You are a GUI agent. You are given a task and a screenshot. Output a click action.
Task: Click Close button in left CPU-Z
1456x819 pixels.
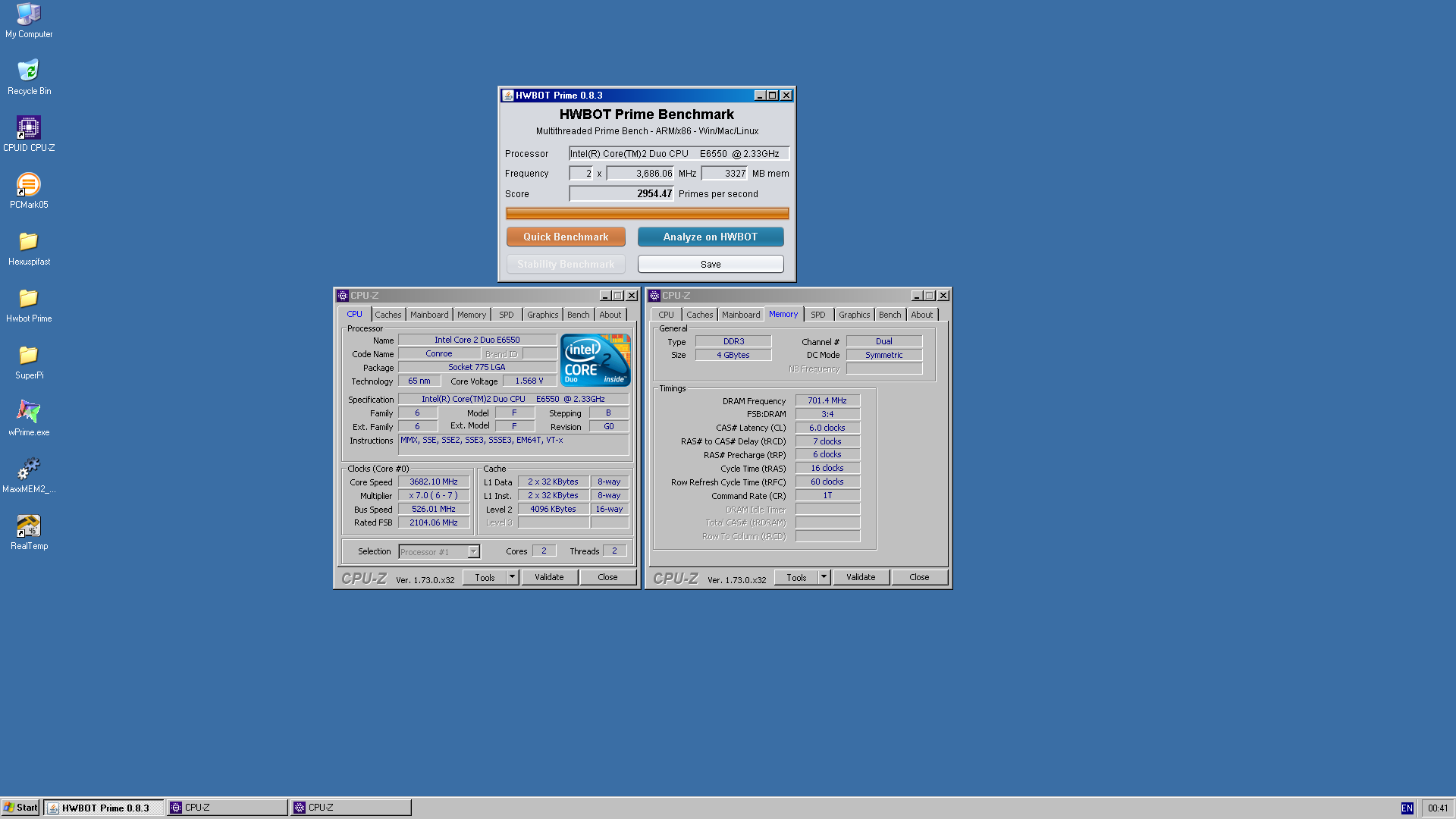[607, 577]
